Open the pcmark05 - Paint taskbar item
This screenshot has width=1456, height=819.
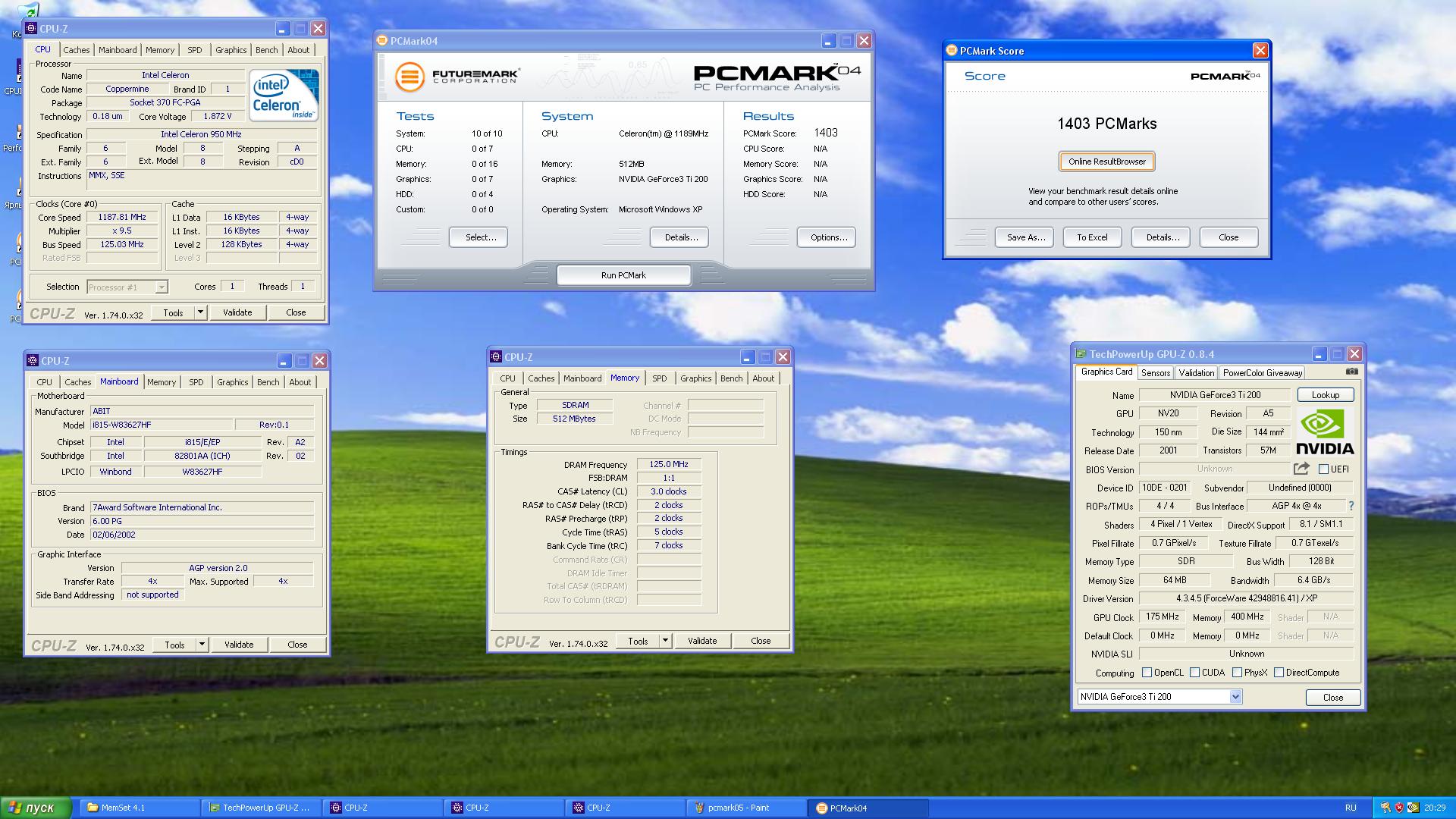coord(747,808)
